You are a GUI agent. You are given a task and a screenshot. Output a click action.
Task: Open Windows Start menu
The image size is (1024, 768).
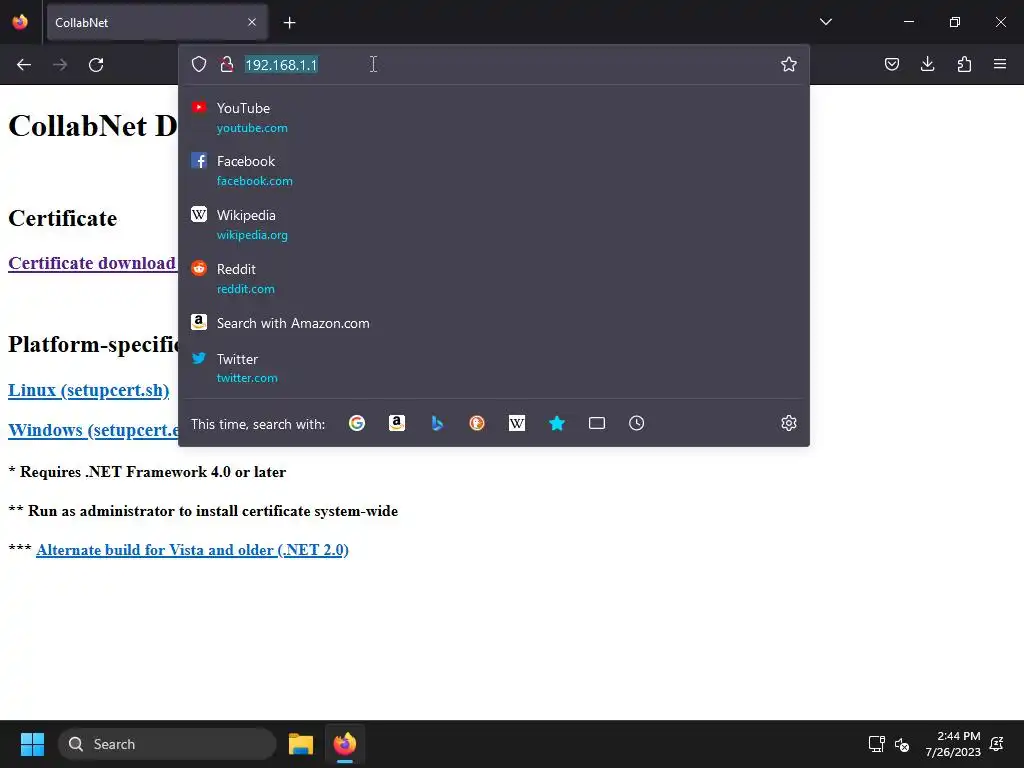(32, 744)
